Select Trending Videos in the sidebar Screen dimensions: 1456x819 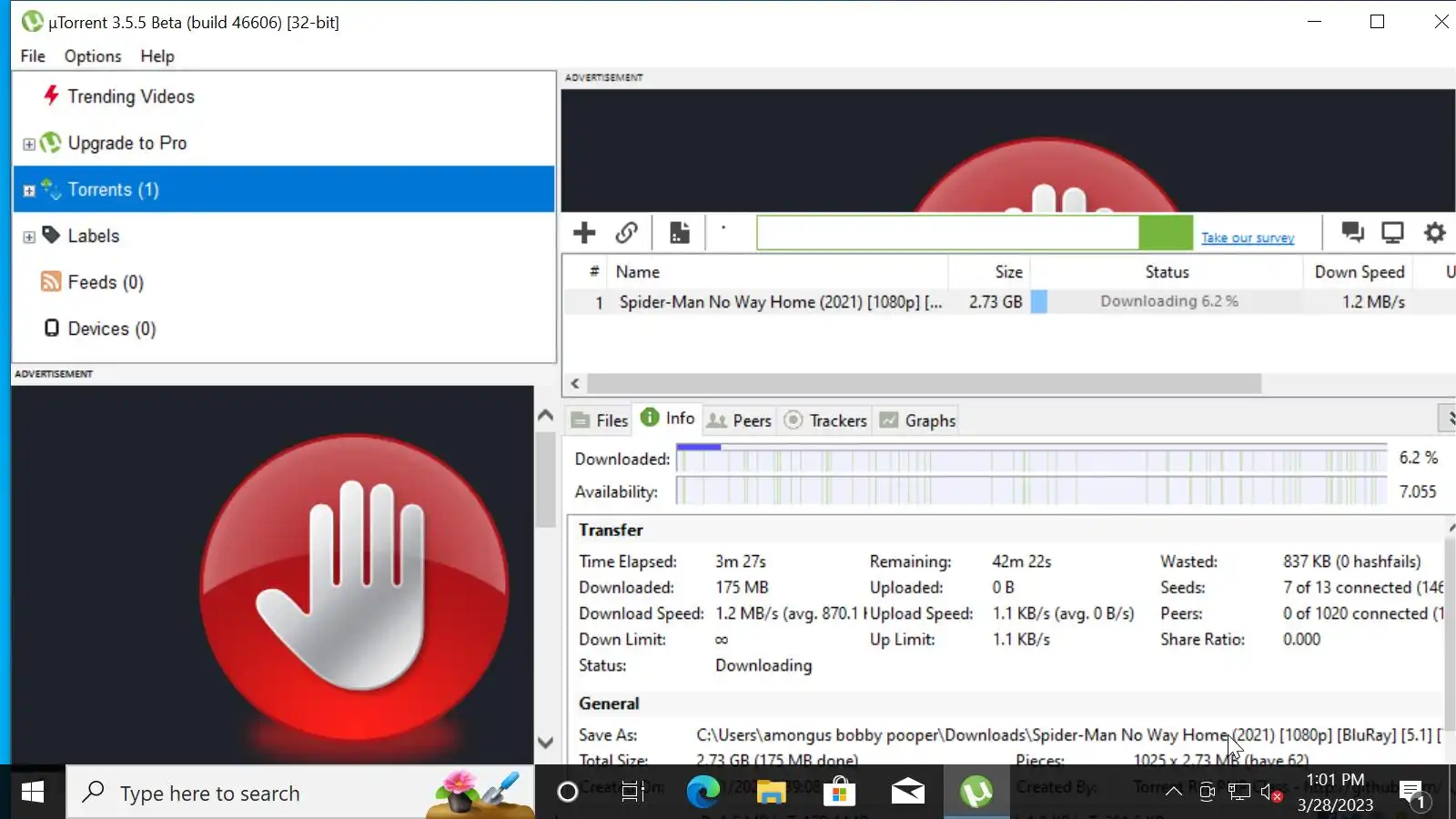point(131,96)
